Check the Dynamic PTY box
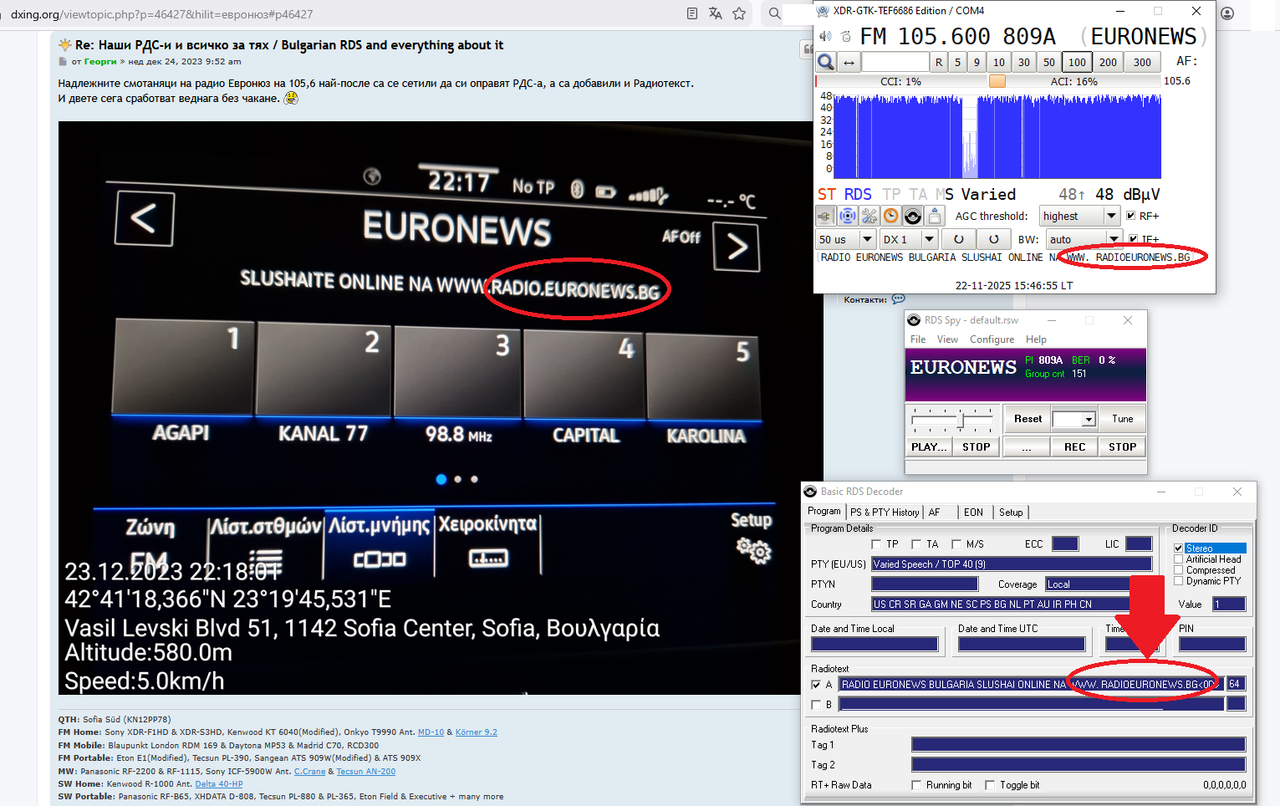 pyautogui.click(x=1179, y=581)
